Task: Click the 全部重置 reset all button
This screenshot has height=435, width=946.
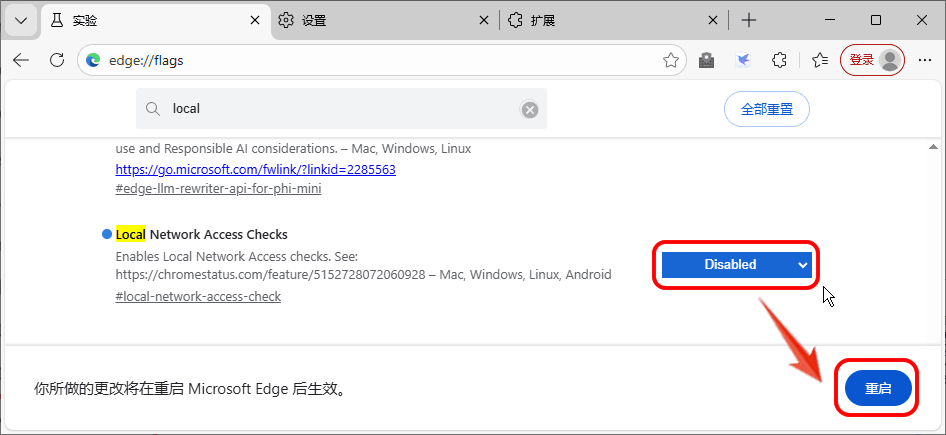Action: (766, 109)
